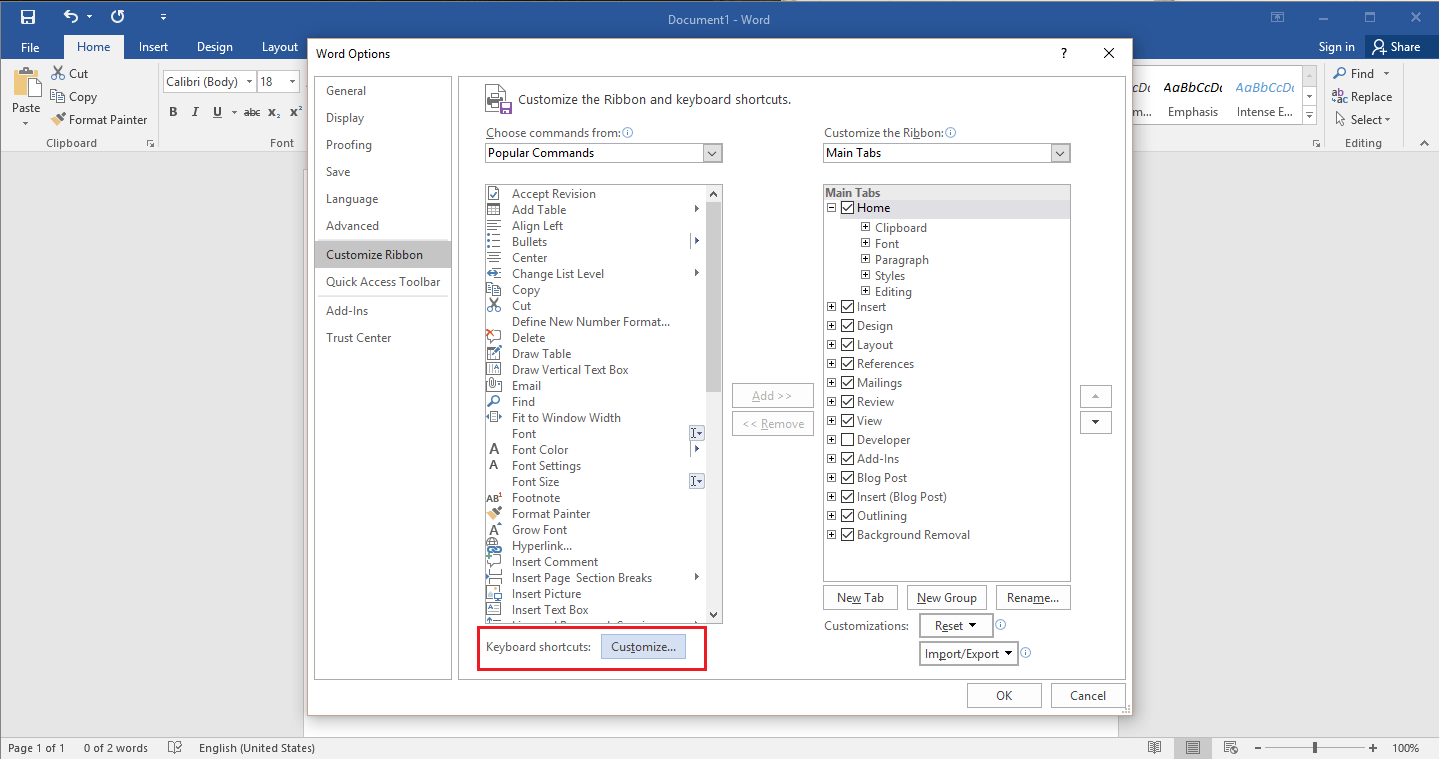Click the Format Painter brush in ribbon

(58, 120)
